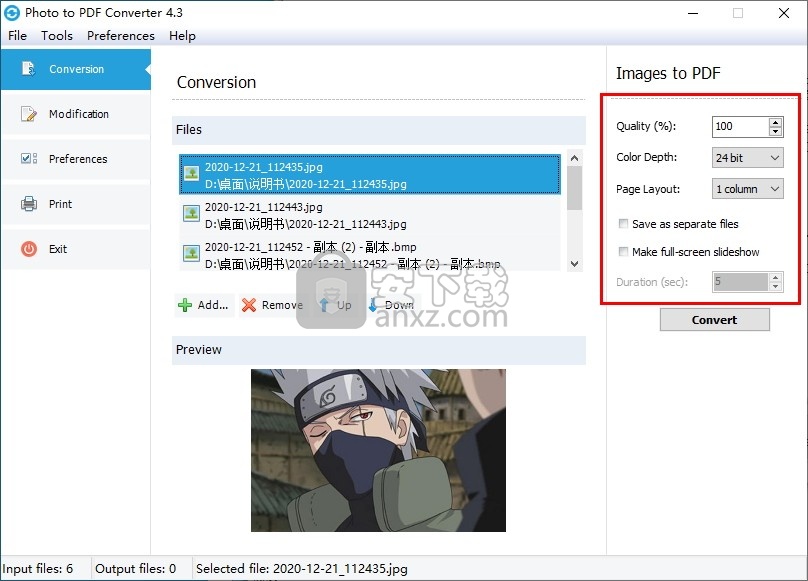Click the Down button label
The width and height of the screenshot is (808, 581).
[399, 305]
